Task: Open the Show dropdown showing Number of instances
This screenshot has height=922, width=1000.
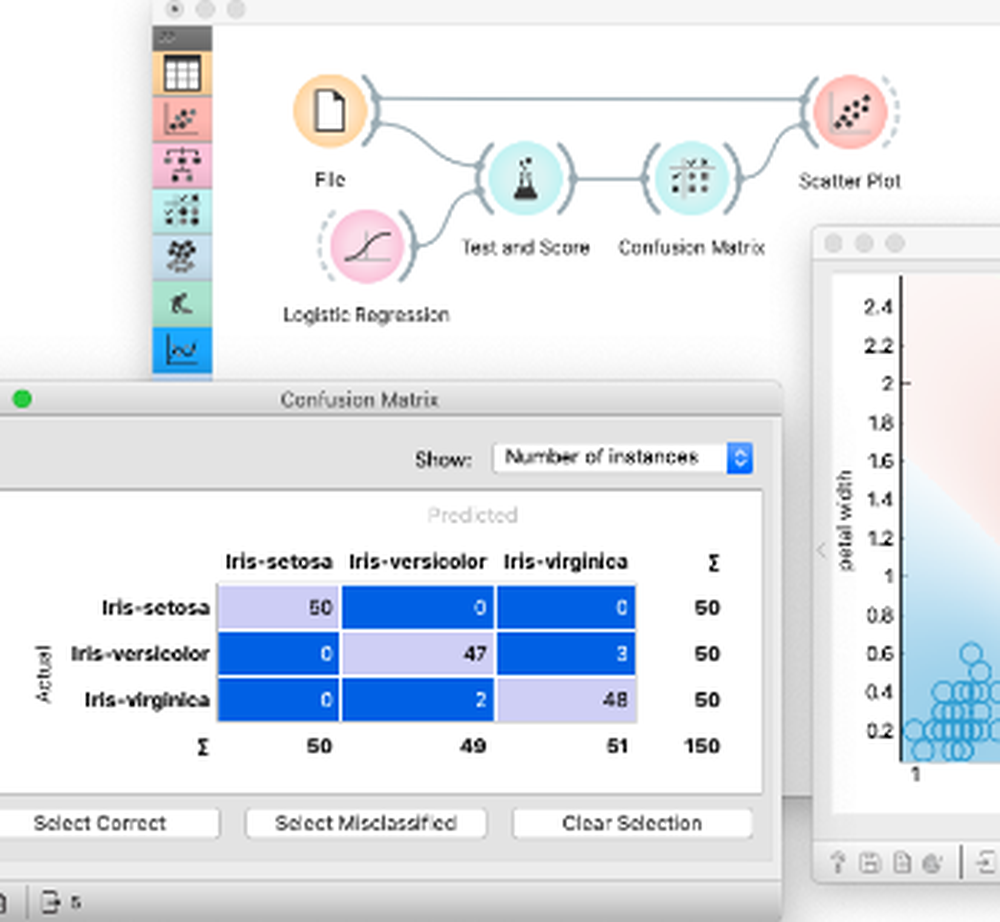Action: point(623,457)
